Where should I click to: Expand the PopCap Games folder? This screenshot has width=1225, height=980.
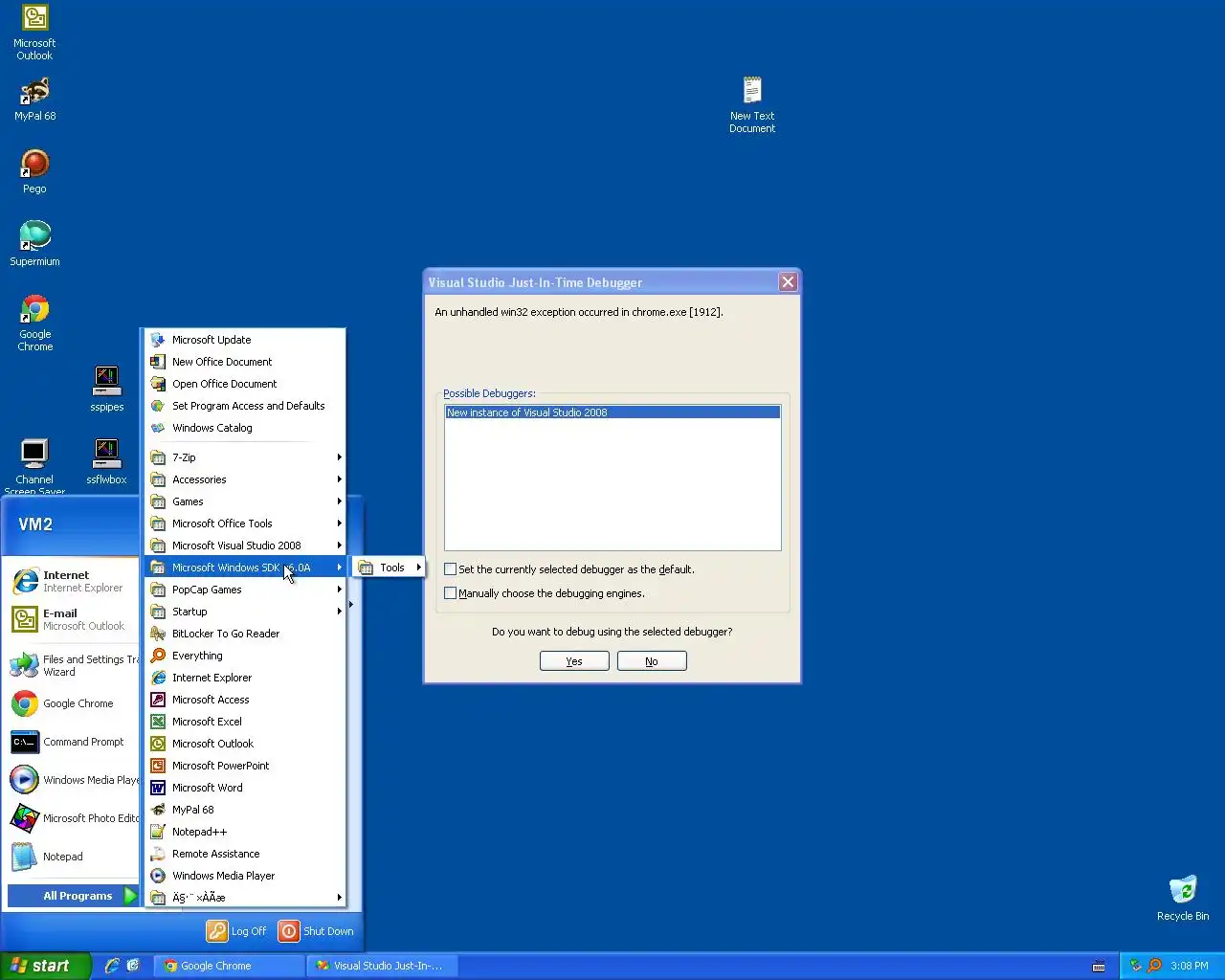244,590
